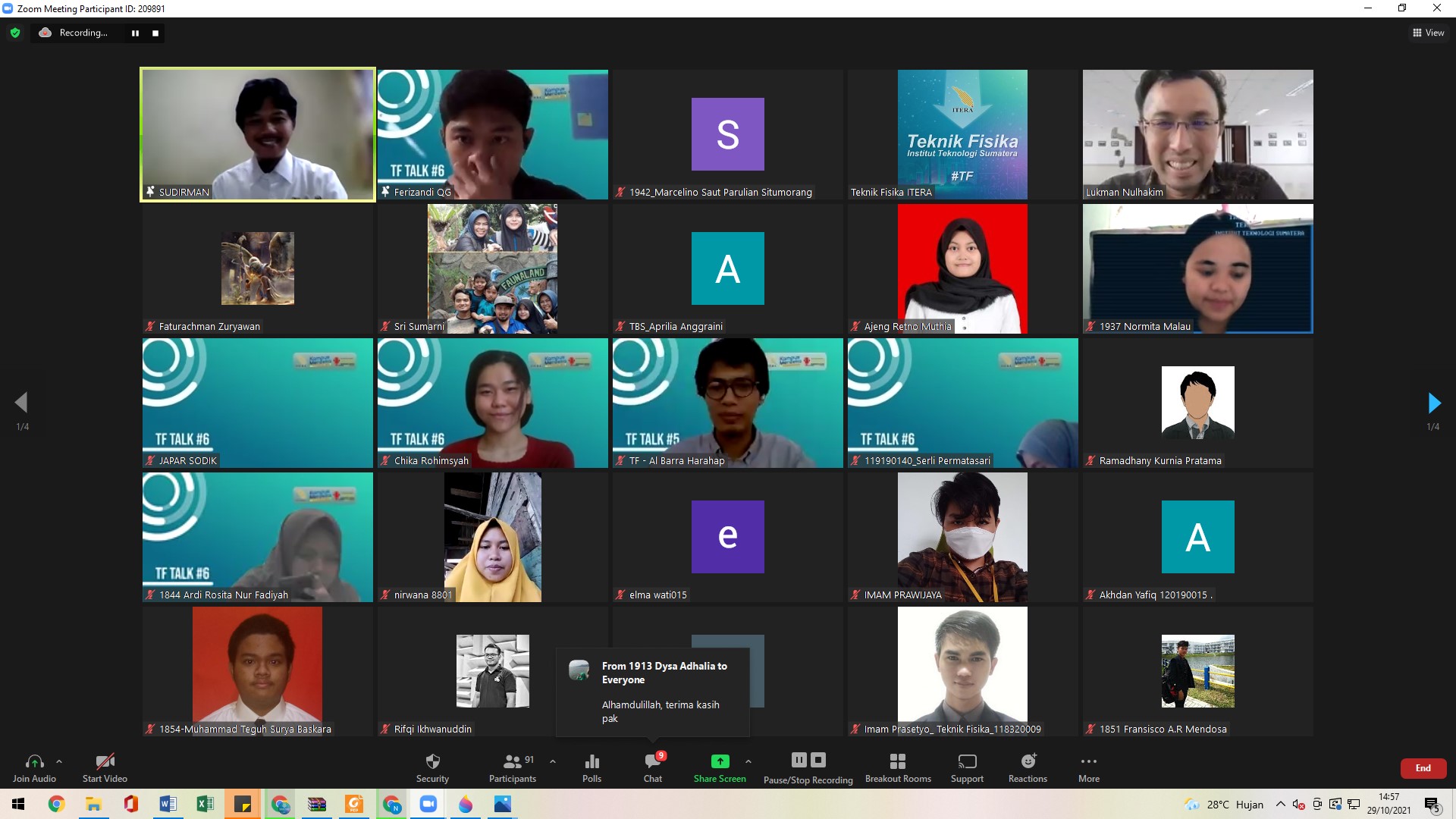This screenshot has width=1456, height=819.
Task: Click the taskbar clock showing 14:57
Action: (1389, 804)
